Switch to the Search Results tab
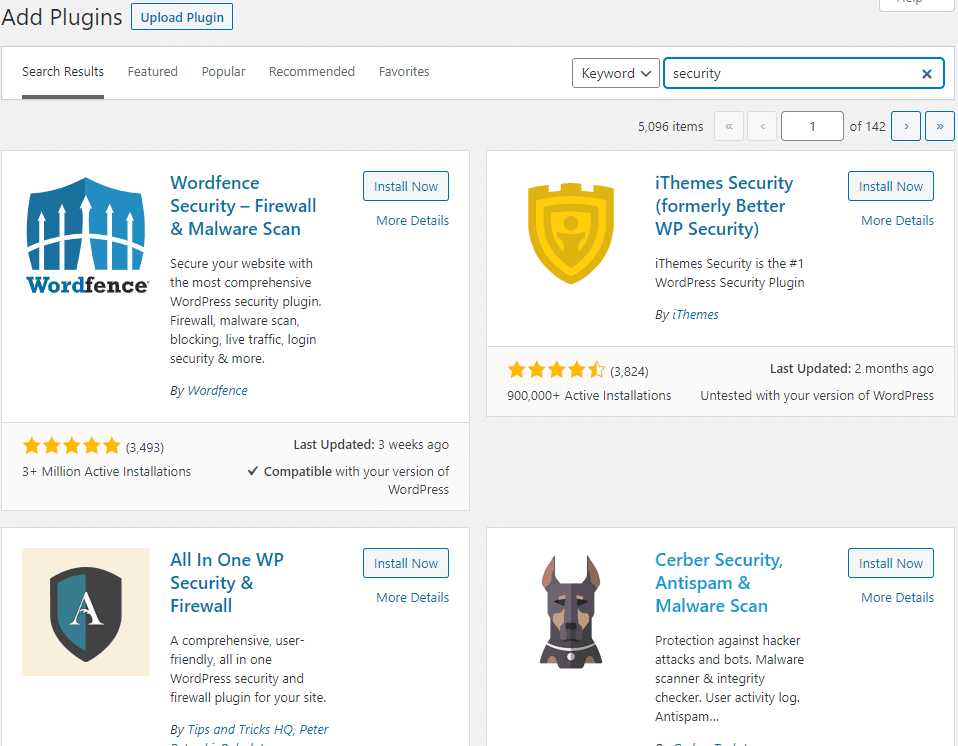 click(x=63, y=71)
